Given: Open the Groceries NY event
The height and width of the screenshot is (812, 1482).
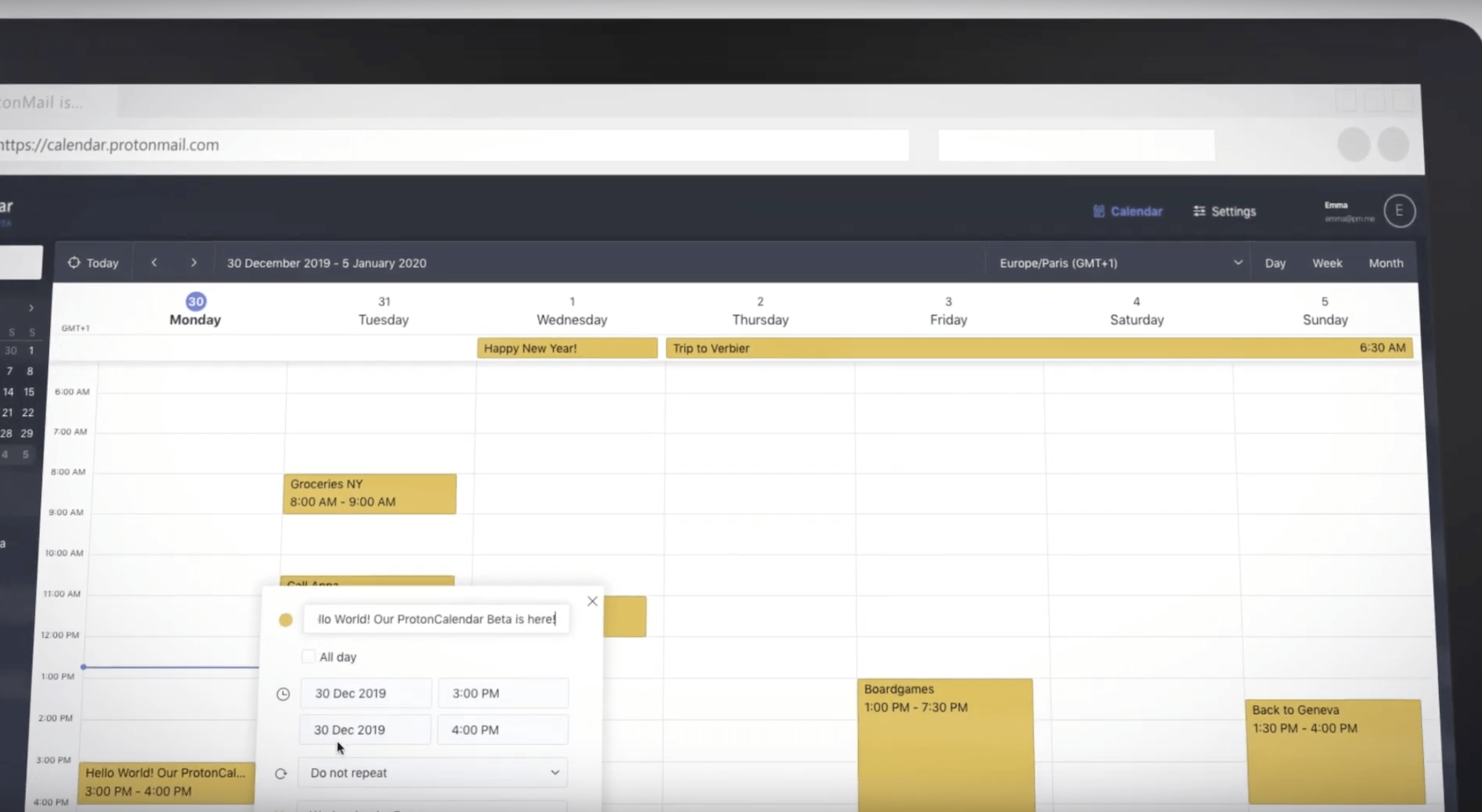Looking at the screenshot, I should pos(370,494).
